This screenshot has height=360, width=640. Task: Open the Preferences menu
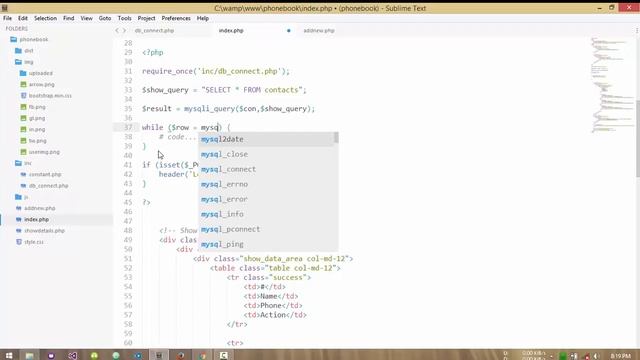176,18
